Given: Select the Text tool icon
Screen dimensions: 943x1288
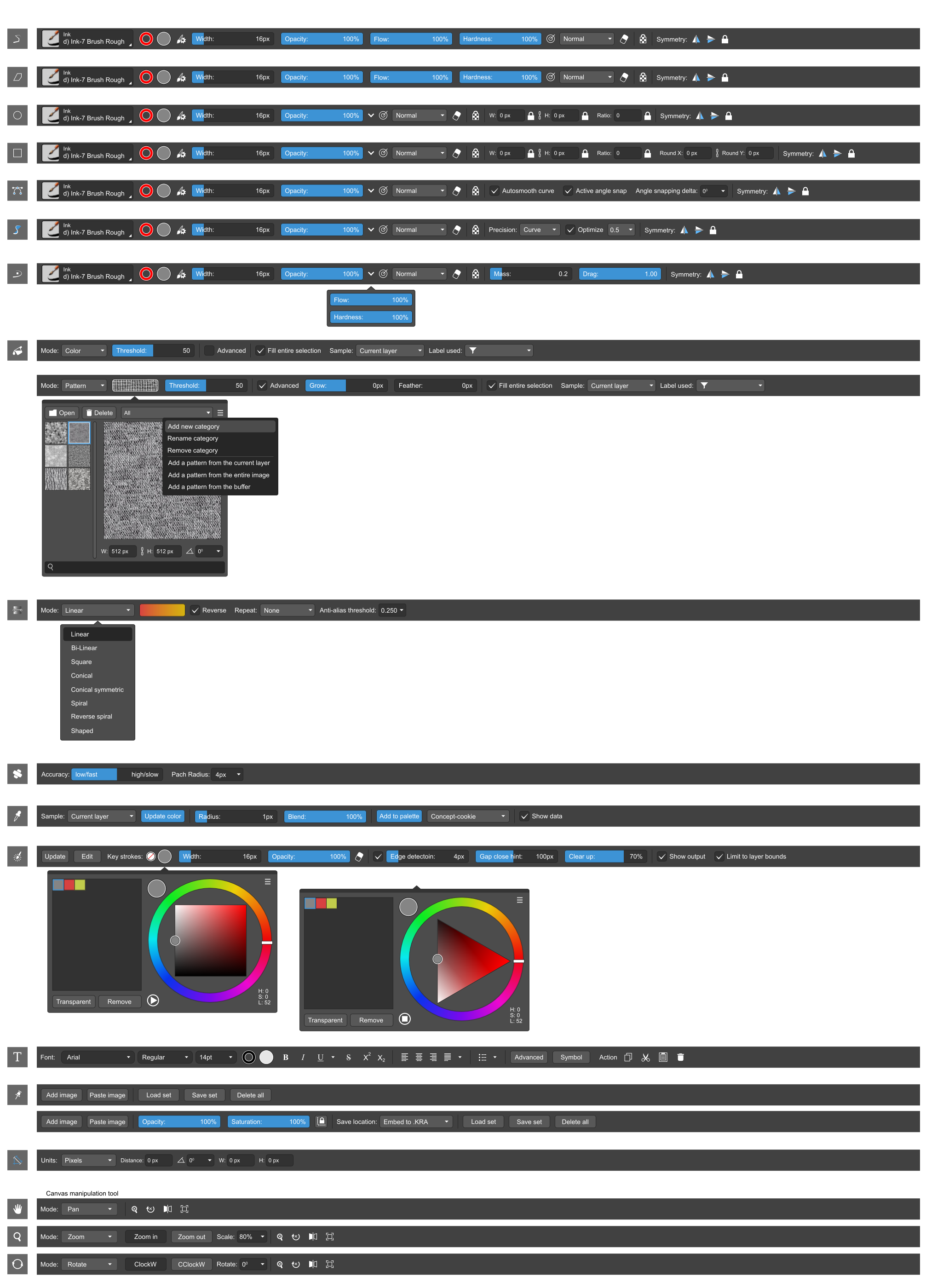Looking at the screenshot, I should point(17,1057).
